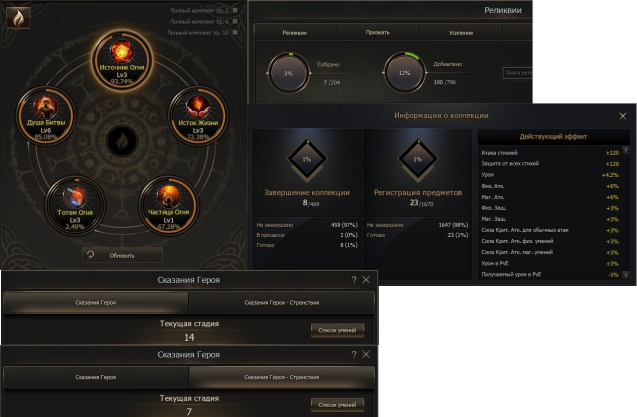Switch to Сказания Героя - Странствия tab

[282, 303]
